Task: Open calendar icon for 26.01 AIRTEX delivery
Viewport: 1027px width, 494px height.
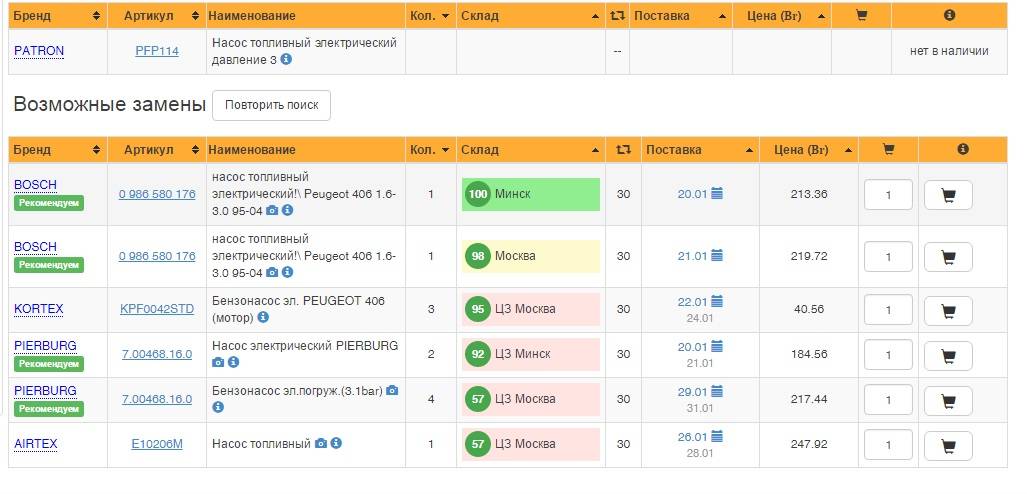Action: 717,437
